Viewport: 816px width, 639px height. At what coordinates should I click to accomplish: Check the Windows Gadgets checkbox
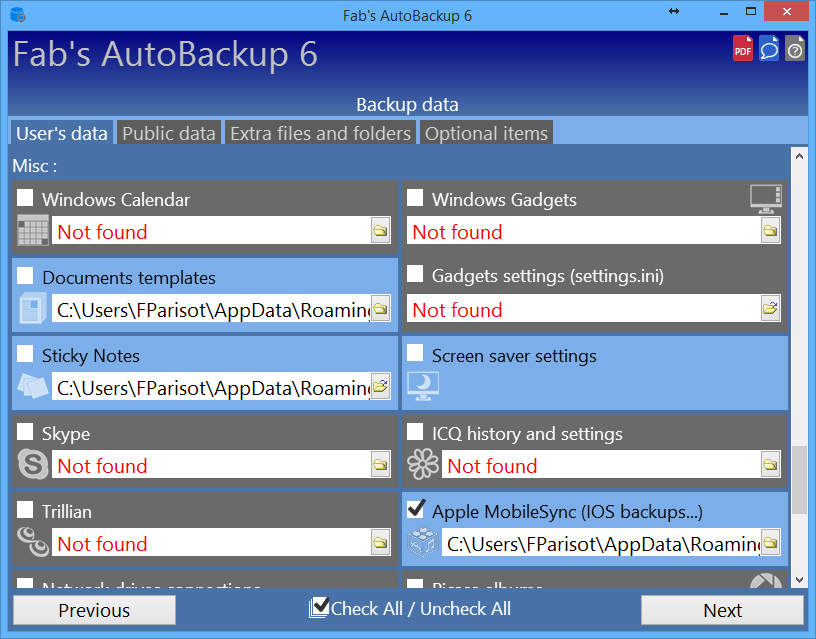(x=415, y=198)
